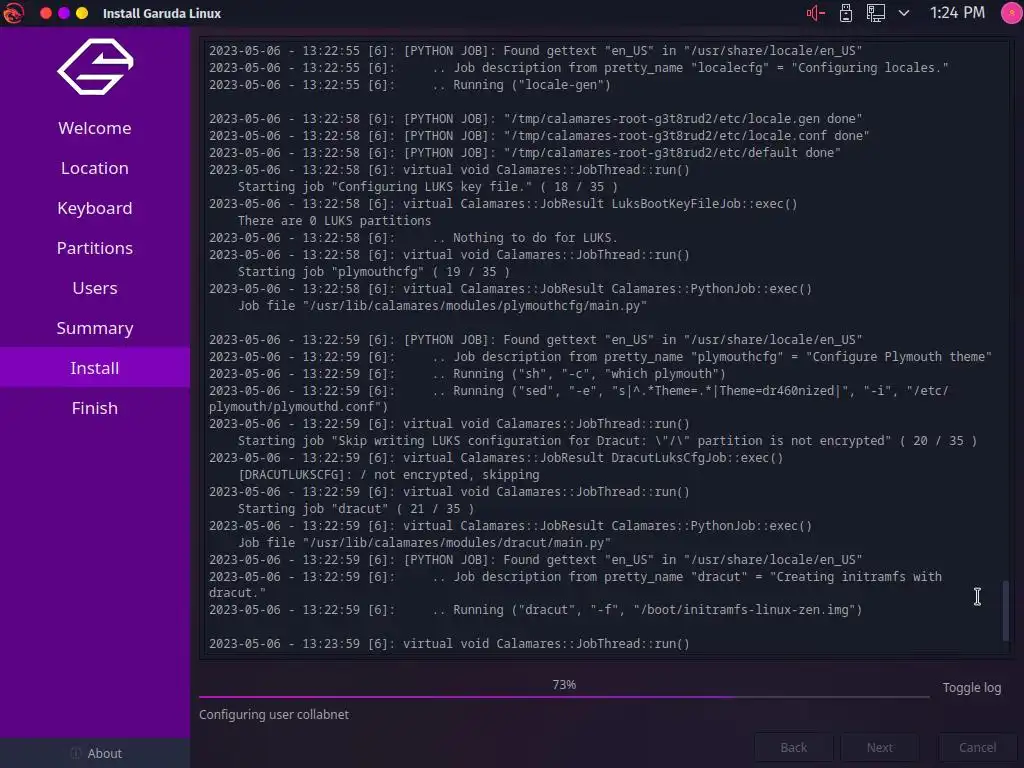Click log line with 'Configuring LUKS key file.'

tap(428, 187)
